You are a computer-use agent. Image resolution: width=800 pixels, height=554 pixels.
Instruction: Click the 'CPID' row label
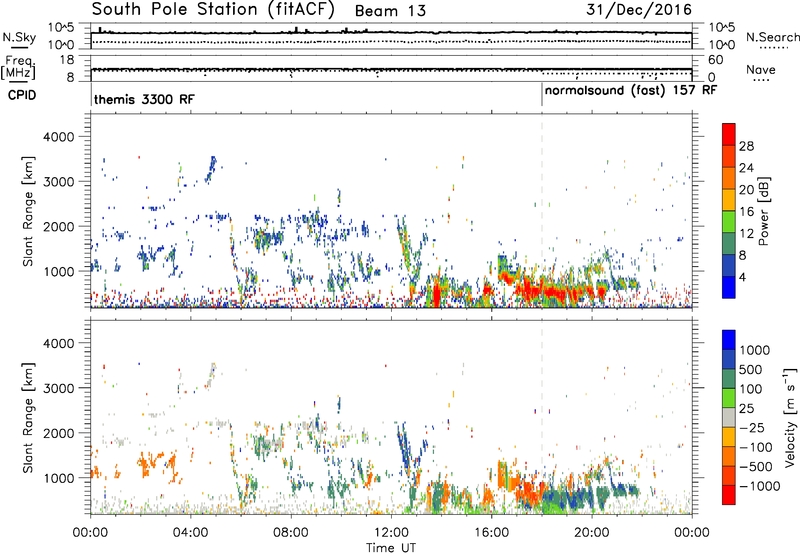pos(22,95)
